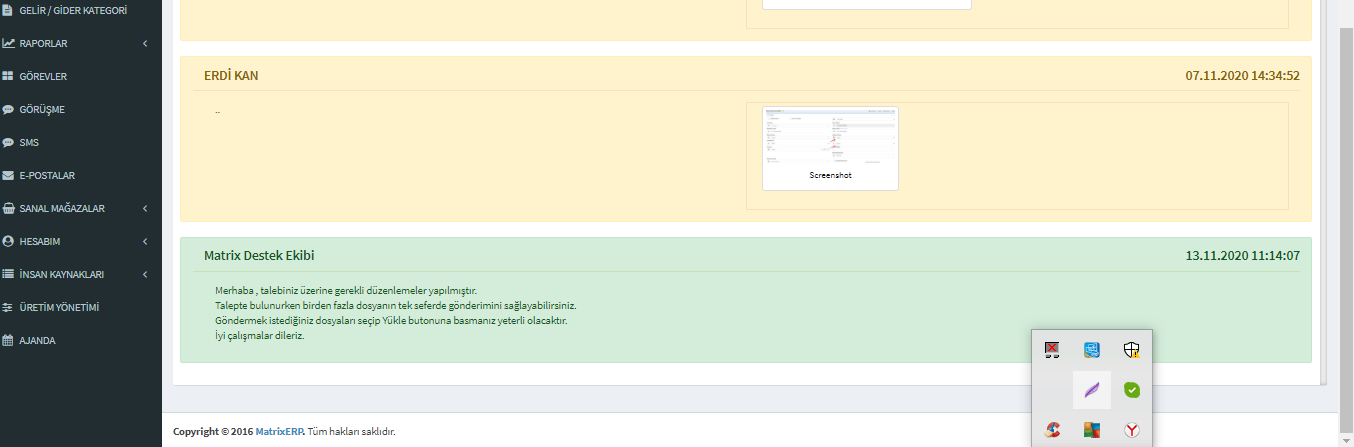Click the CCleaner tray icon
The width and height of the screenshot is (1354, 447).
(x=1052, y=429)
